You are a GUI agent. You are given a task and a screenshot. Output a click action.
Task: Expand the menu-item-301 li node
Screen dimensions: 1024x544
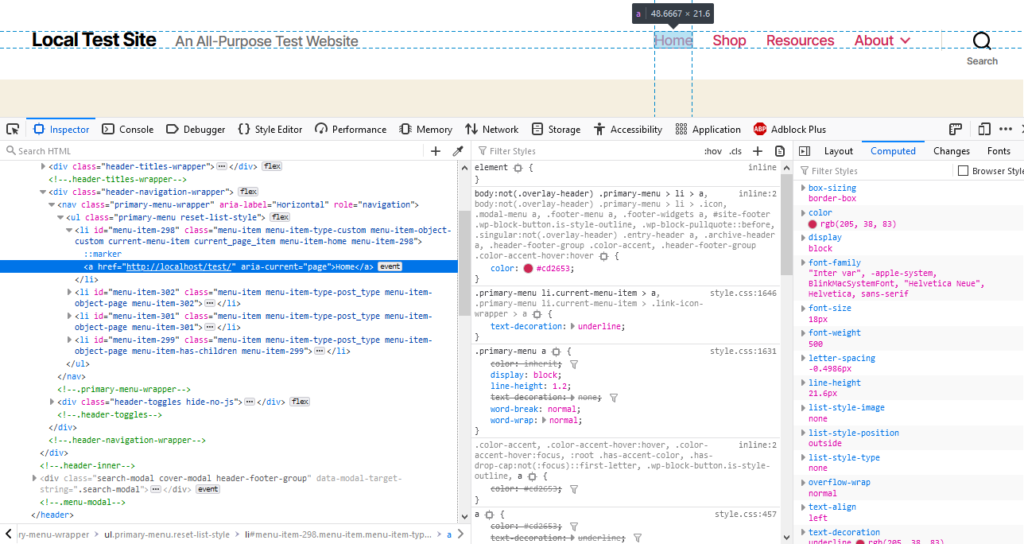pyautogui.click(x=69, y=316)
